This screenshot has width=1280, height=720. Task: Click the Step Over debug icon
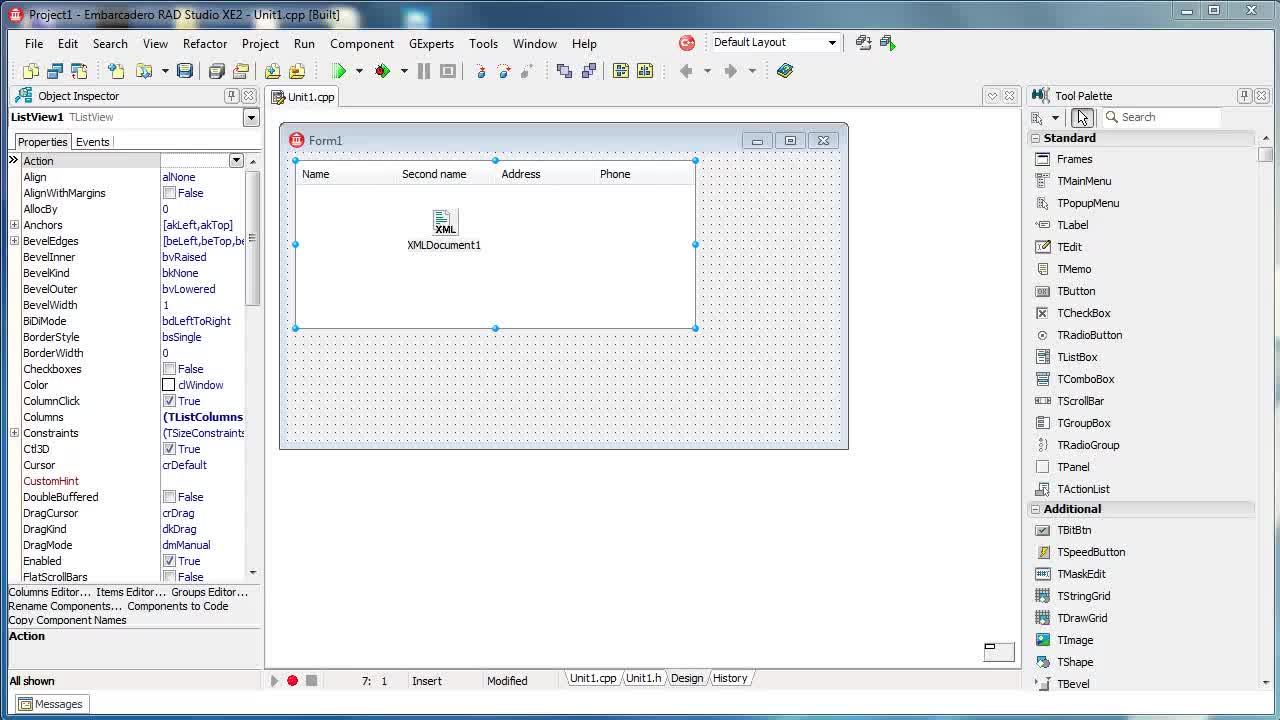pyautogui.click(x=504, y=71)
